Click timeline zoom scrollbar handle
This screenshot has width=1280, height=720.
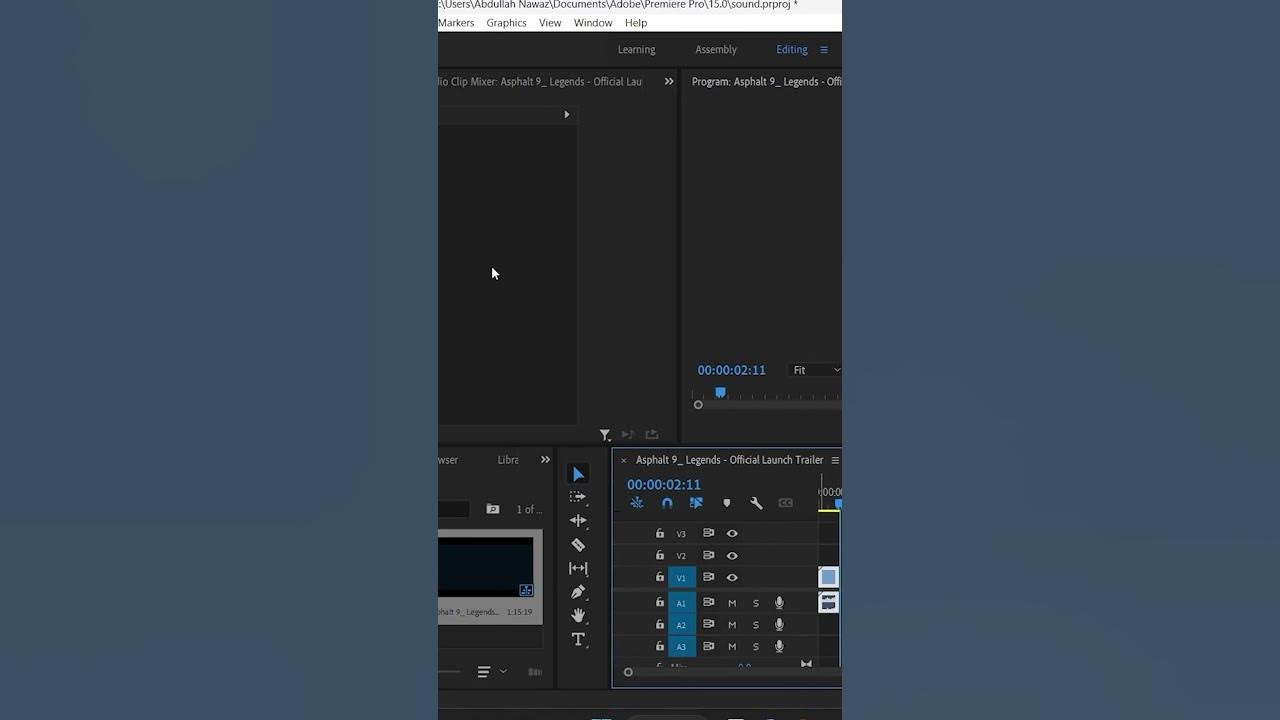coord(628,672)
